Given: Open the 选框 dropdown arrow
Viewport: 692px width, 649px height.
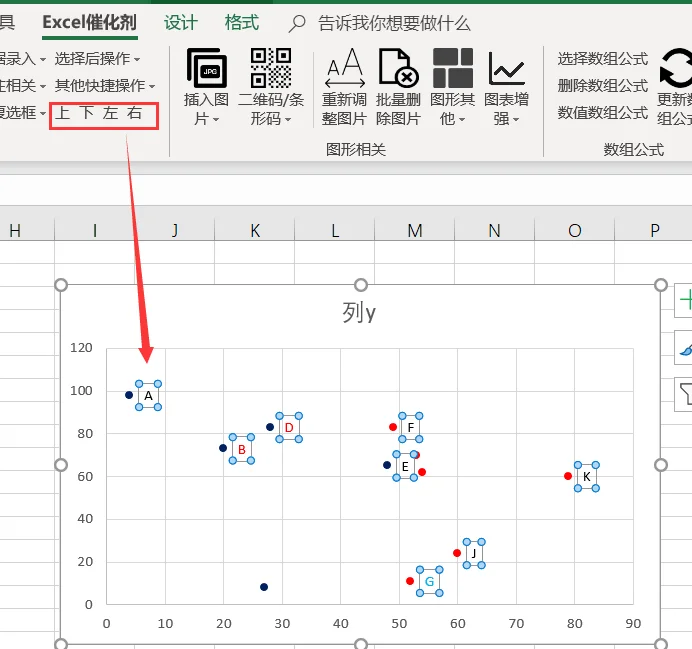Looking at the screenshot, I should [x=43, y=114].
